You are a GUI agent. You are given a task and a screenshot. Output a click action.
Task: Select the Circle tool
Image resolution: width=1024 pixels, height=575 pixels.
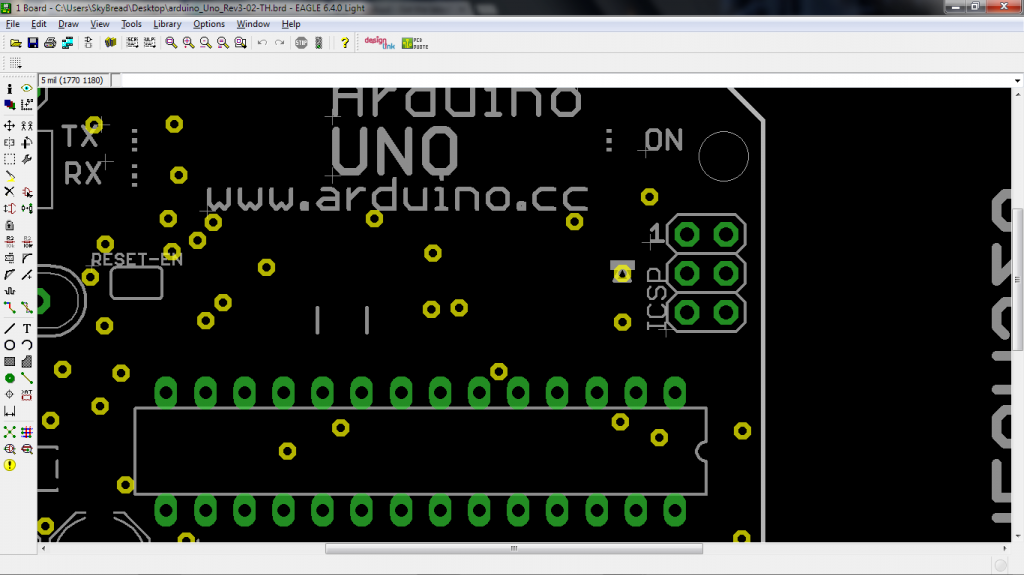point(9,345)
